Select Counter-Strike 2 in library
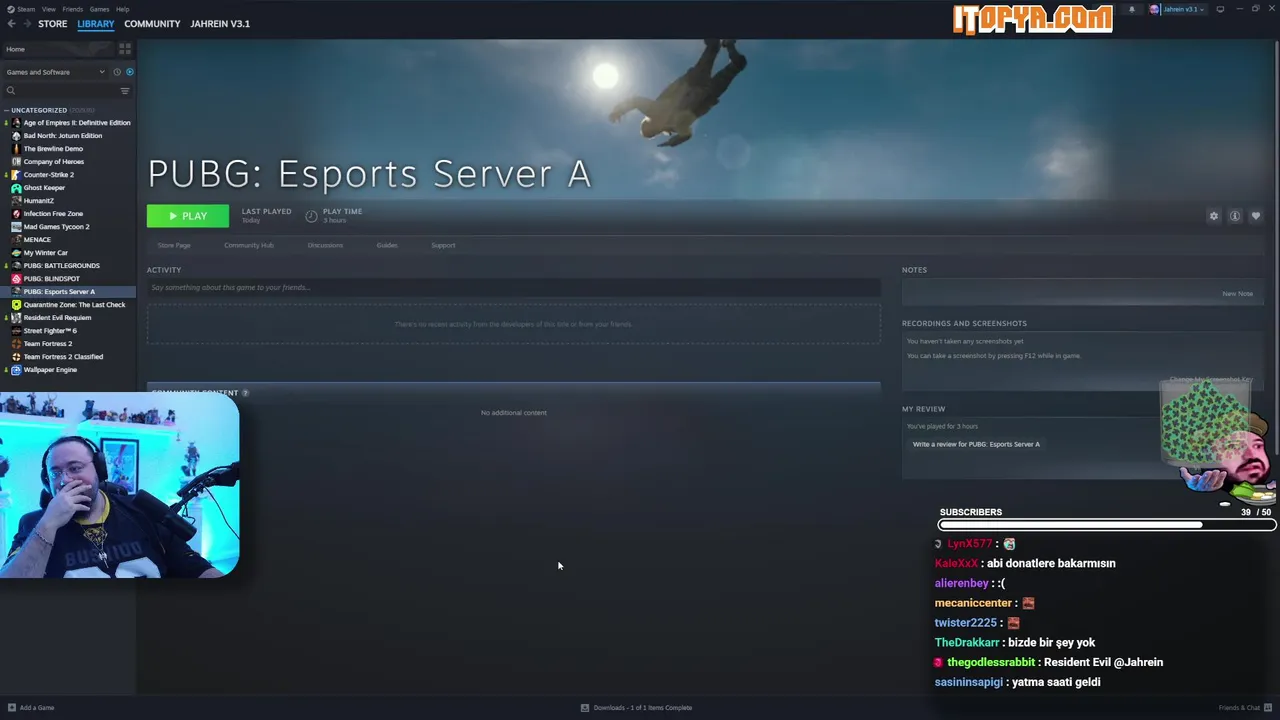This screenshot has height=720, width=1280. point(49,175)
